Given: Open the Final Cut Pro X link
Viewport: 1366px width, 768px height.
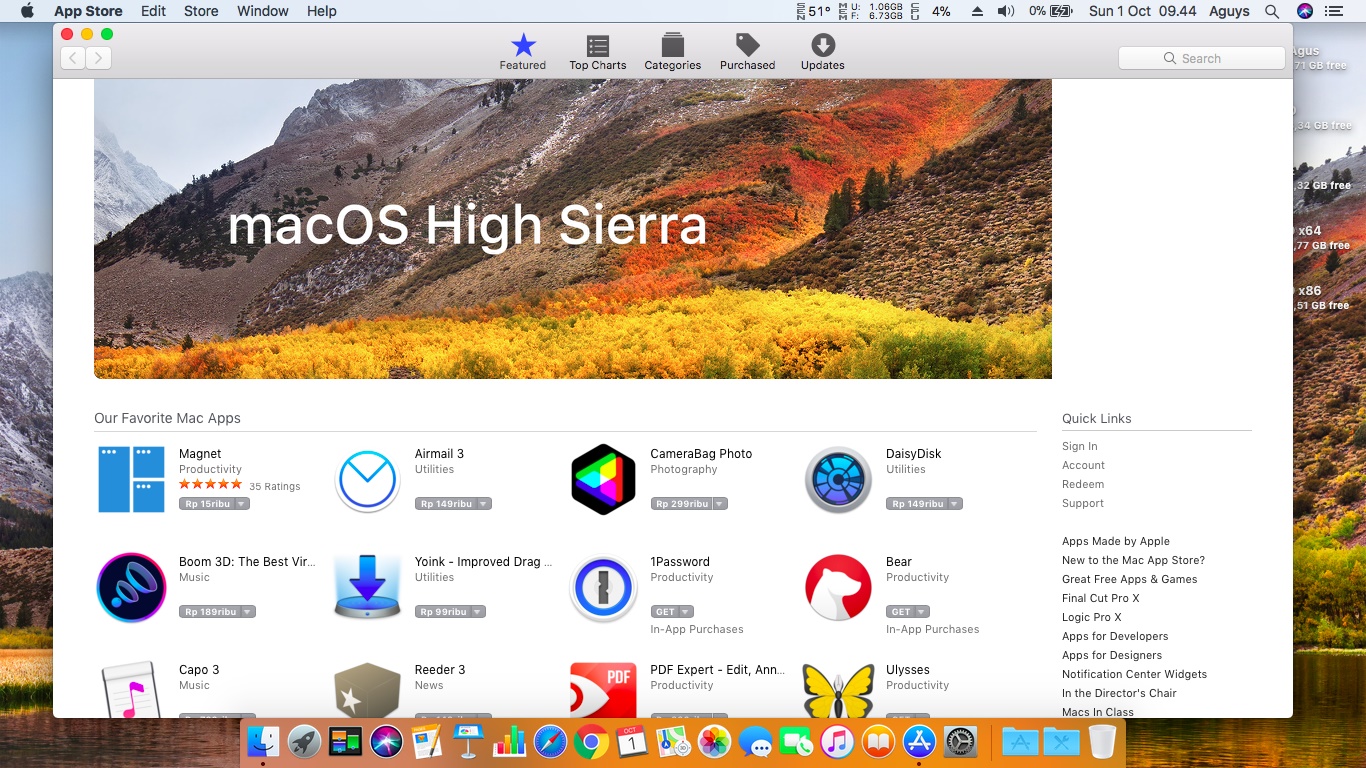Looking at the screenshot, I should (1101, 598).
